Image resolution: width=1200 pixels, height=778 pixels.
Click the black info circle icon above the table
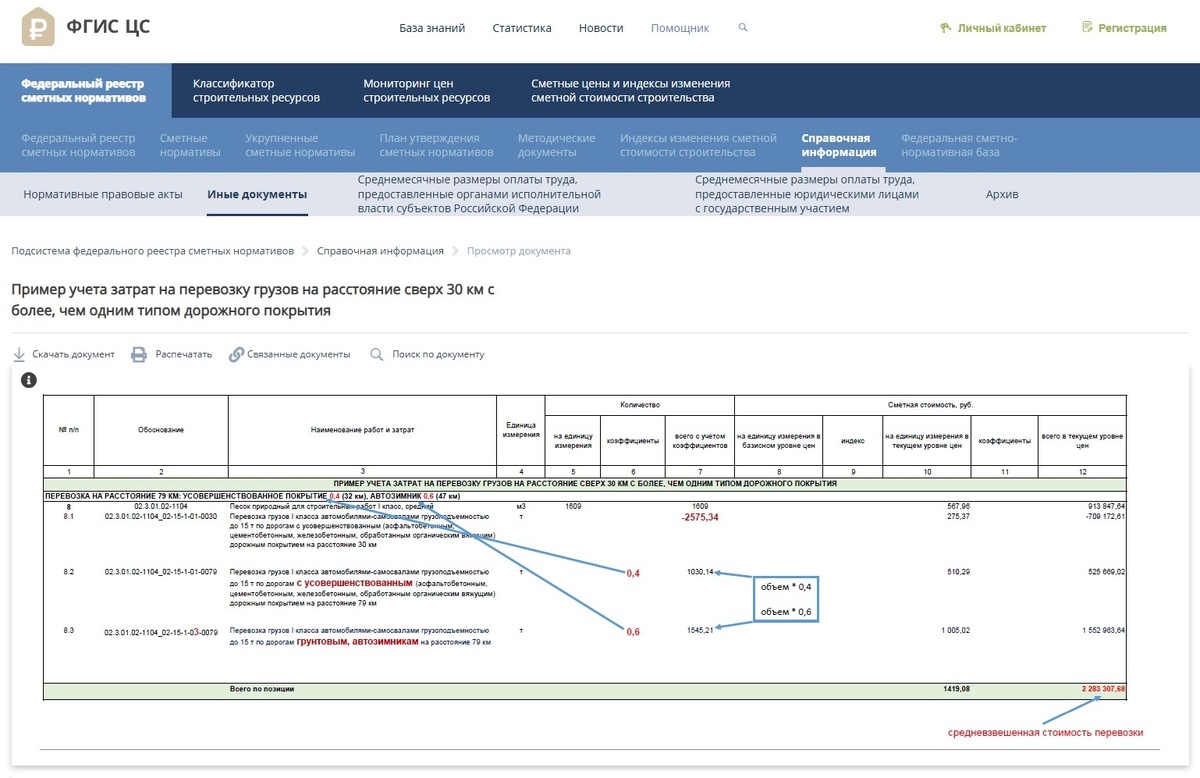tap(29, 380)
